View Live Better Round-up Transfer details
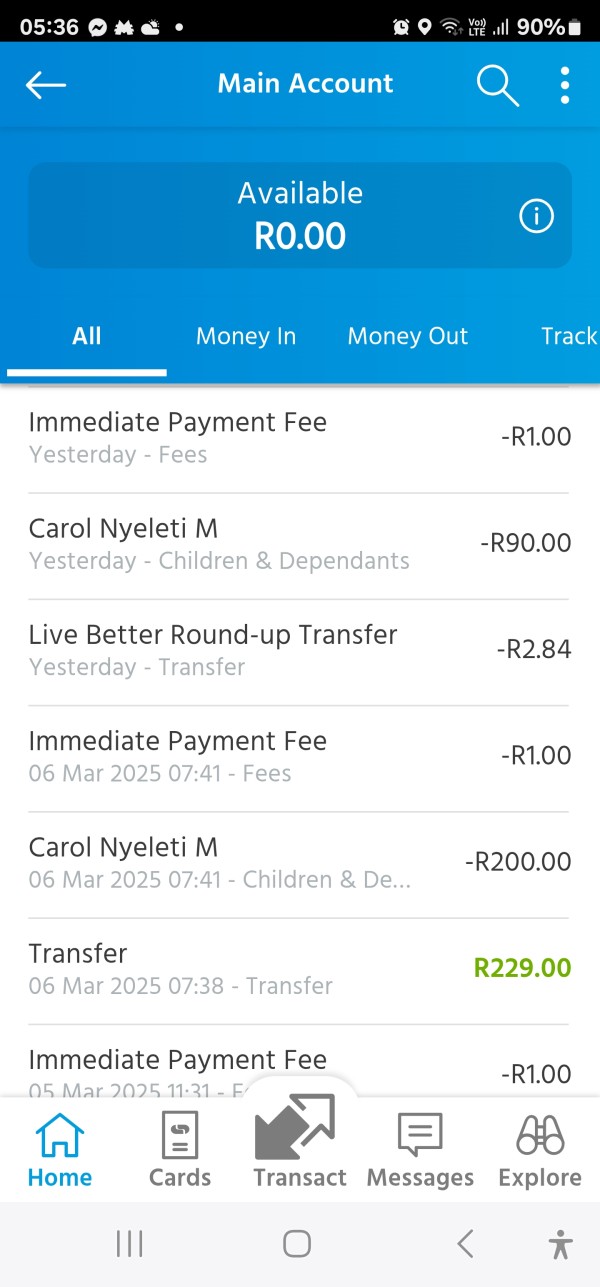600x1287 pixels. click(299, 650)
